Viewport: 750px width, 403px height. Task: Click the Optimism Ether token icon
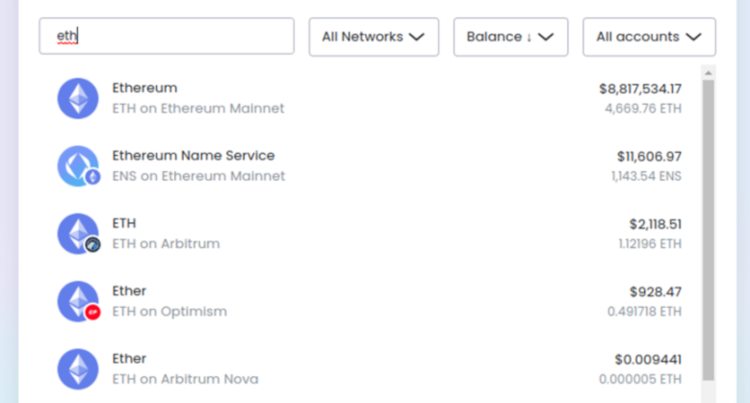(x=78, y=301)
